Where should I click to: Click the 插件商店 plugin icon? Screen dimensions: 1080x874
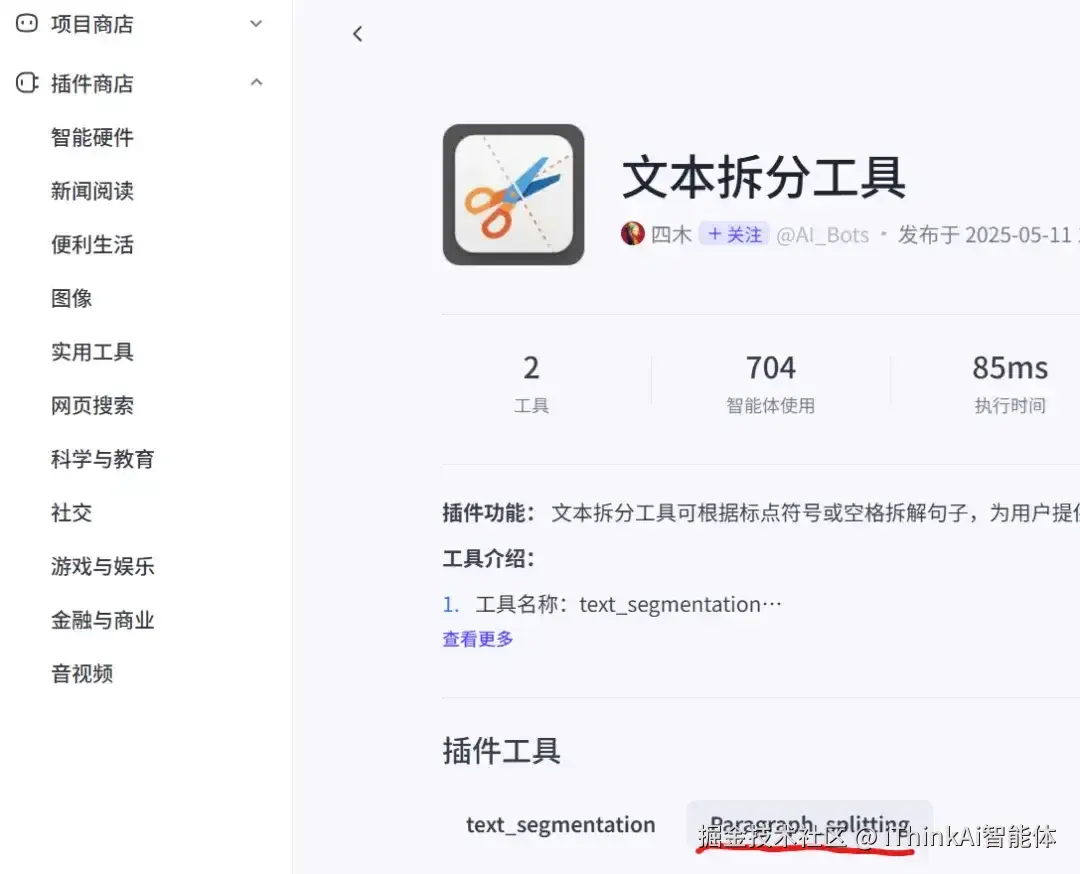tap(27, 83)
